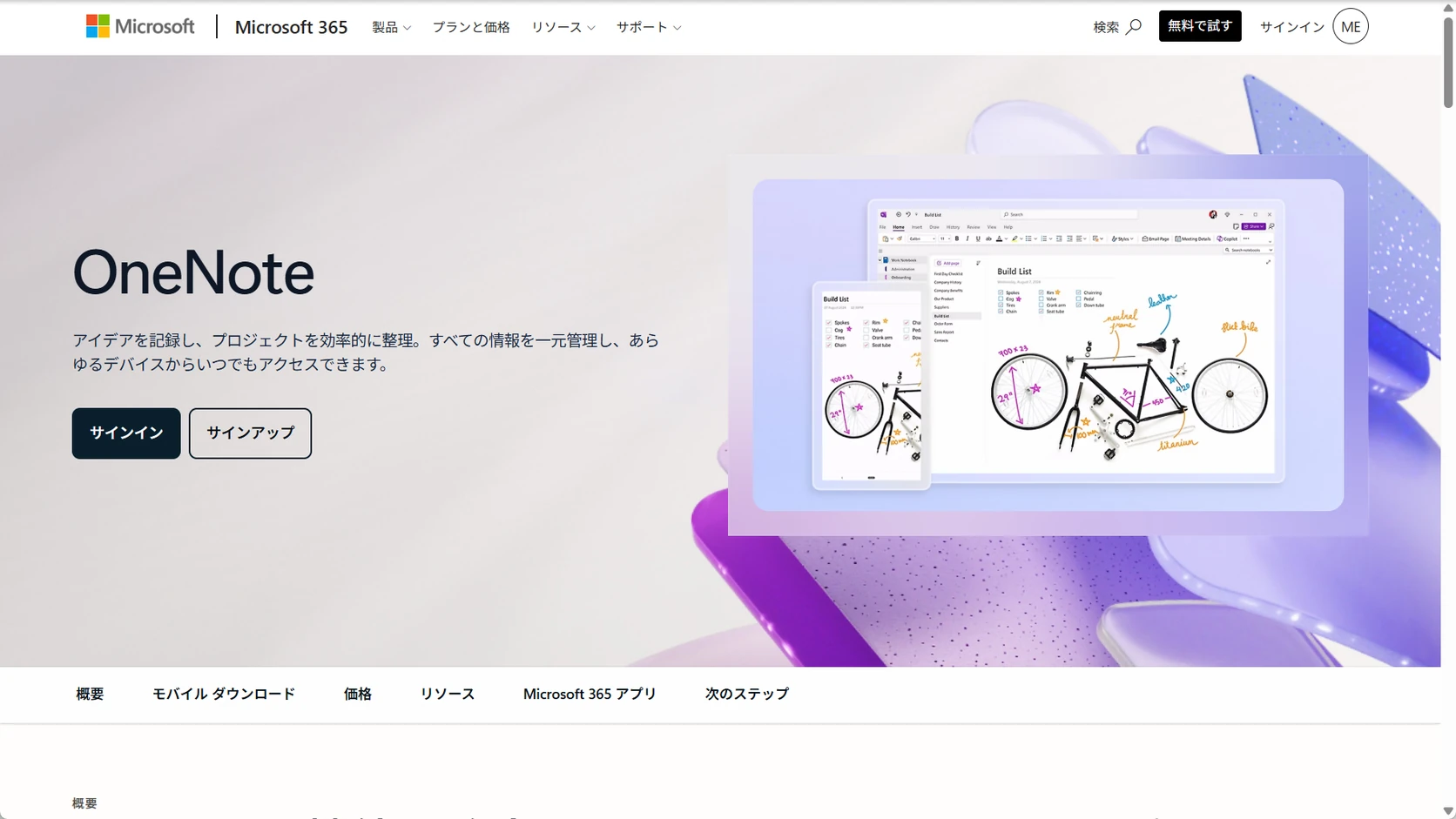Image resolution: width=1456 pixels, height=819 pixels.
Task: Click the vertical scrollbar thumb
Action: pos(1448,61)
